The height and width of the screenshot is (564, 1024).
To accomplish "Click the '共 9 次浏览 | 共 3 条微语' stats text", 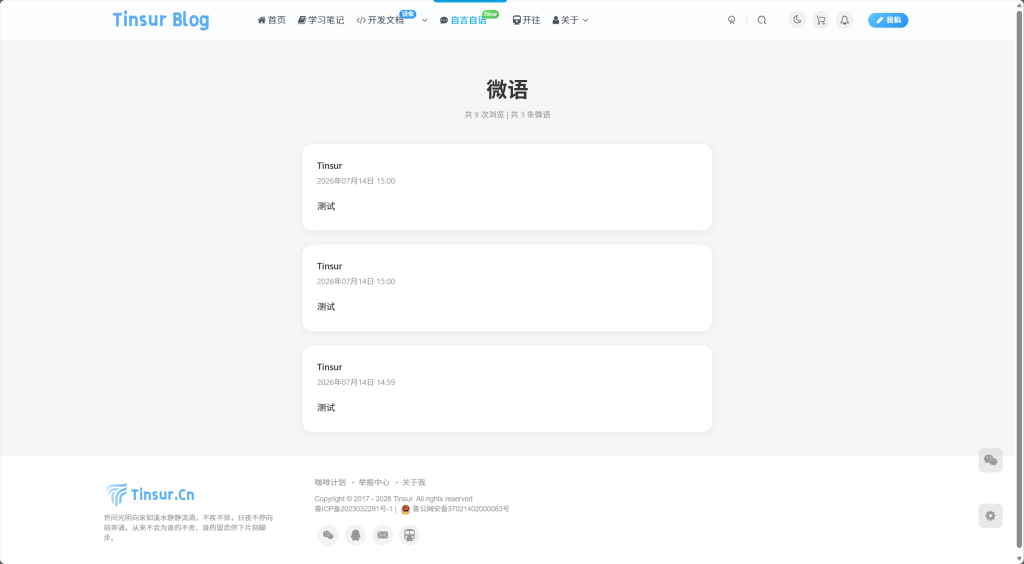I will coord(507,114).
